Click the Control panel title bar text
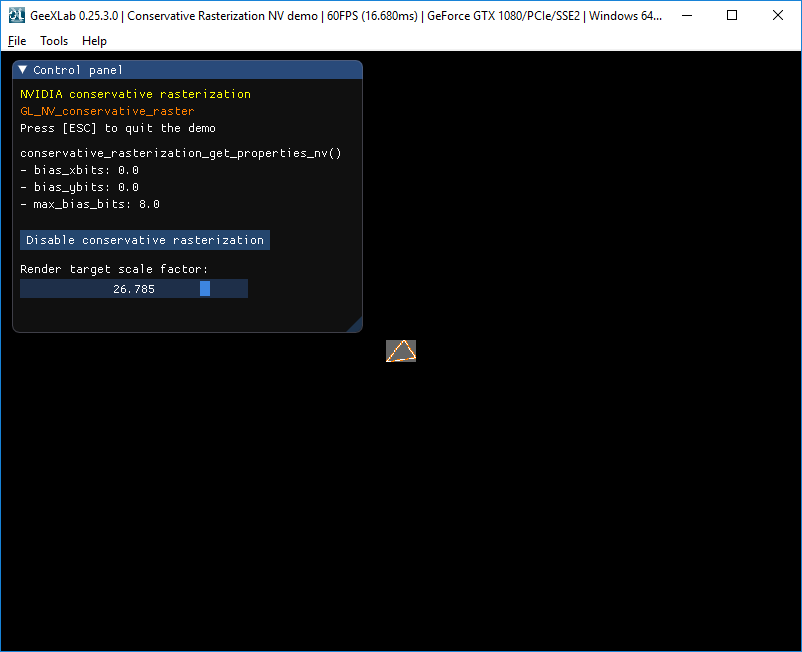Viewport: 802px width, 652px height. coord(78,70)
